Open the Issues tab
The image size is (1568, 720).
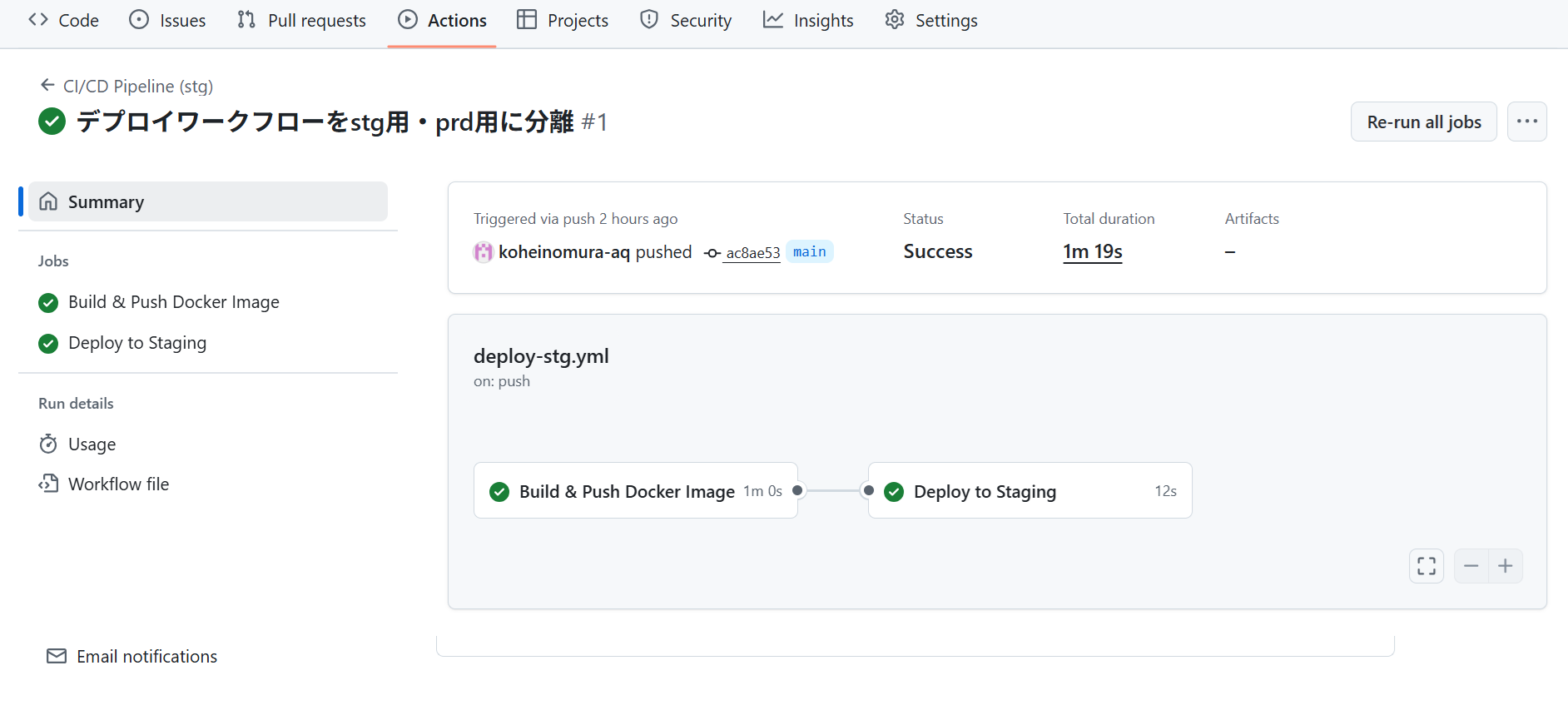pyautogui.click(x=167, y=20)
